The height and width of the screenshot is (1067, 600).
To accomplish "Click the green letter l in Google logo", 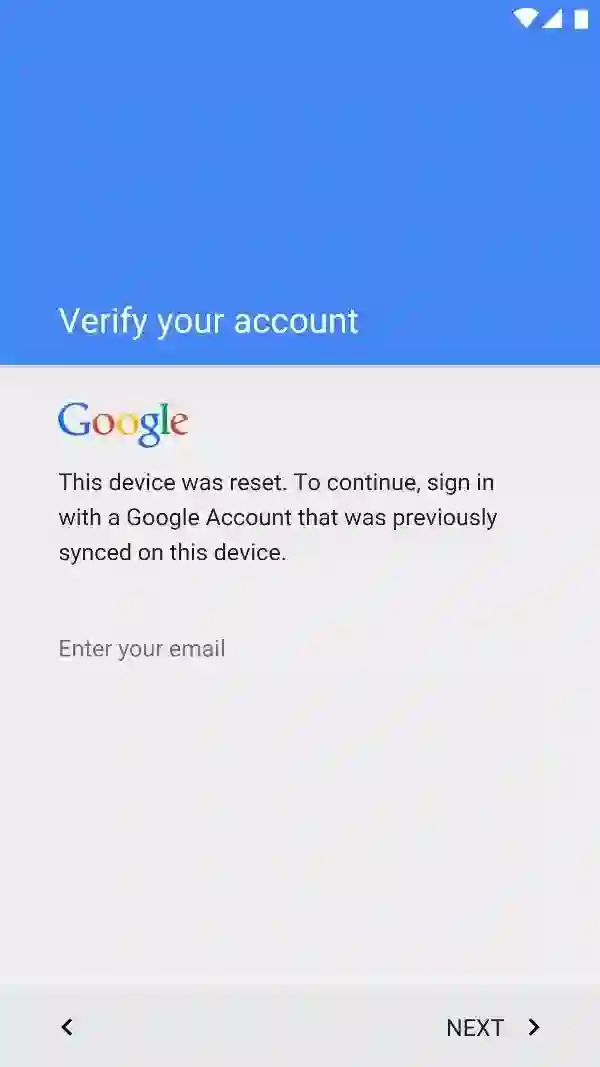I will 163,419.
